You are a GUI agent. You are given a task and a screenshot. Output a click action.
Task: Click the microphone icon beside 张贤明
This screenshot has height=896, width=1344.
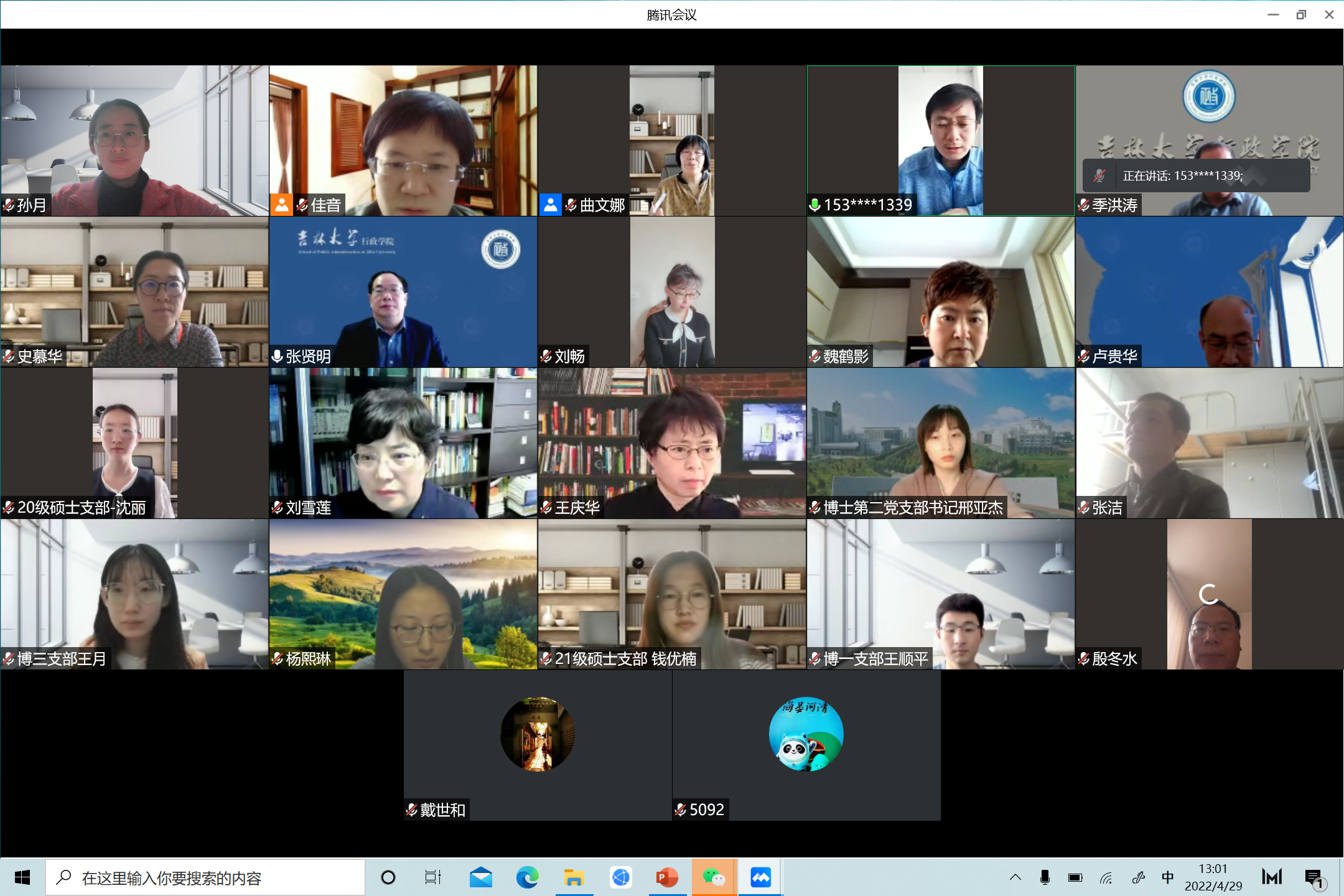coord(278,356)
